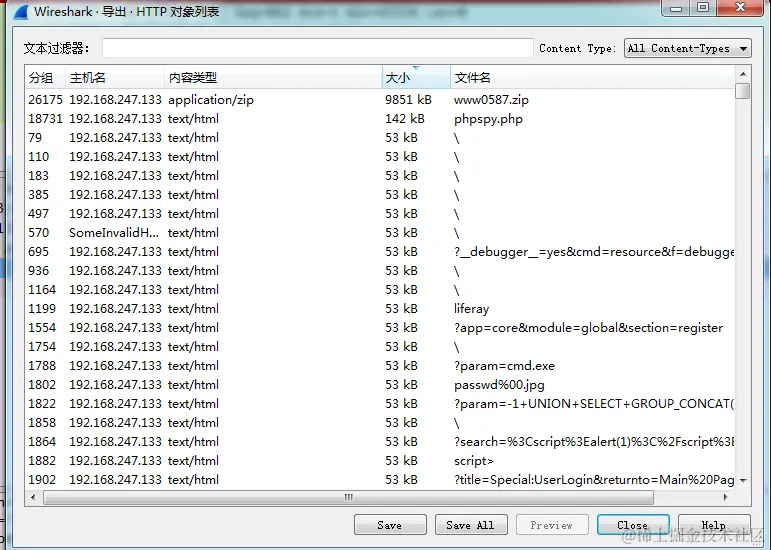771x550 pixels.
Task: Sort by the 分组 column header
Action: click(x=45, y=77)
